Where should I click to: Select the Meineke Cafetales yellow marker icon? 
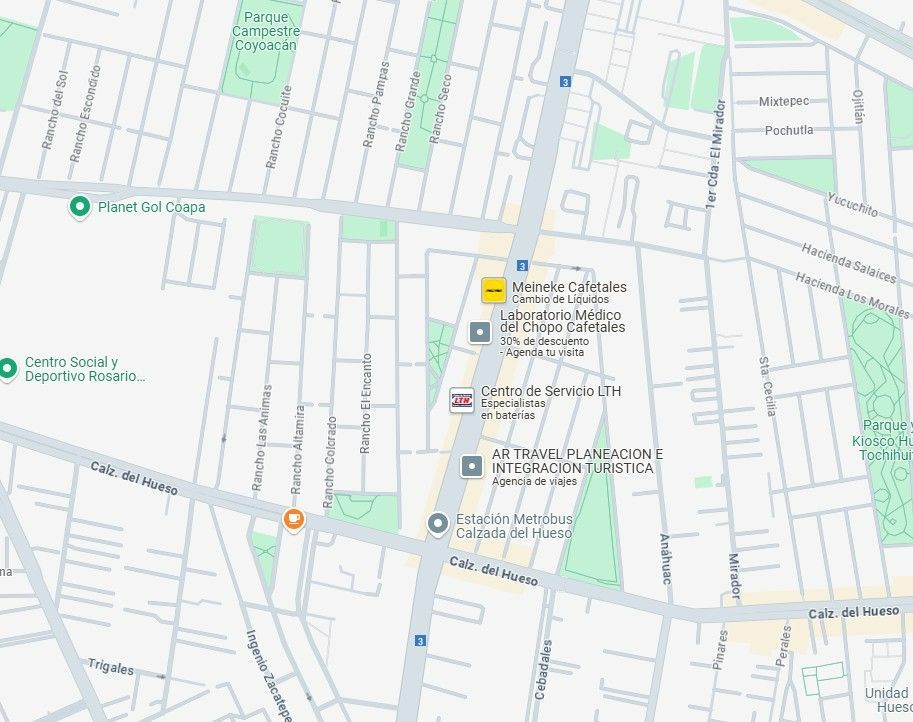click(493, 290)
